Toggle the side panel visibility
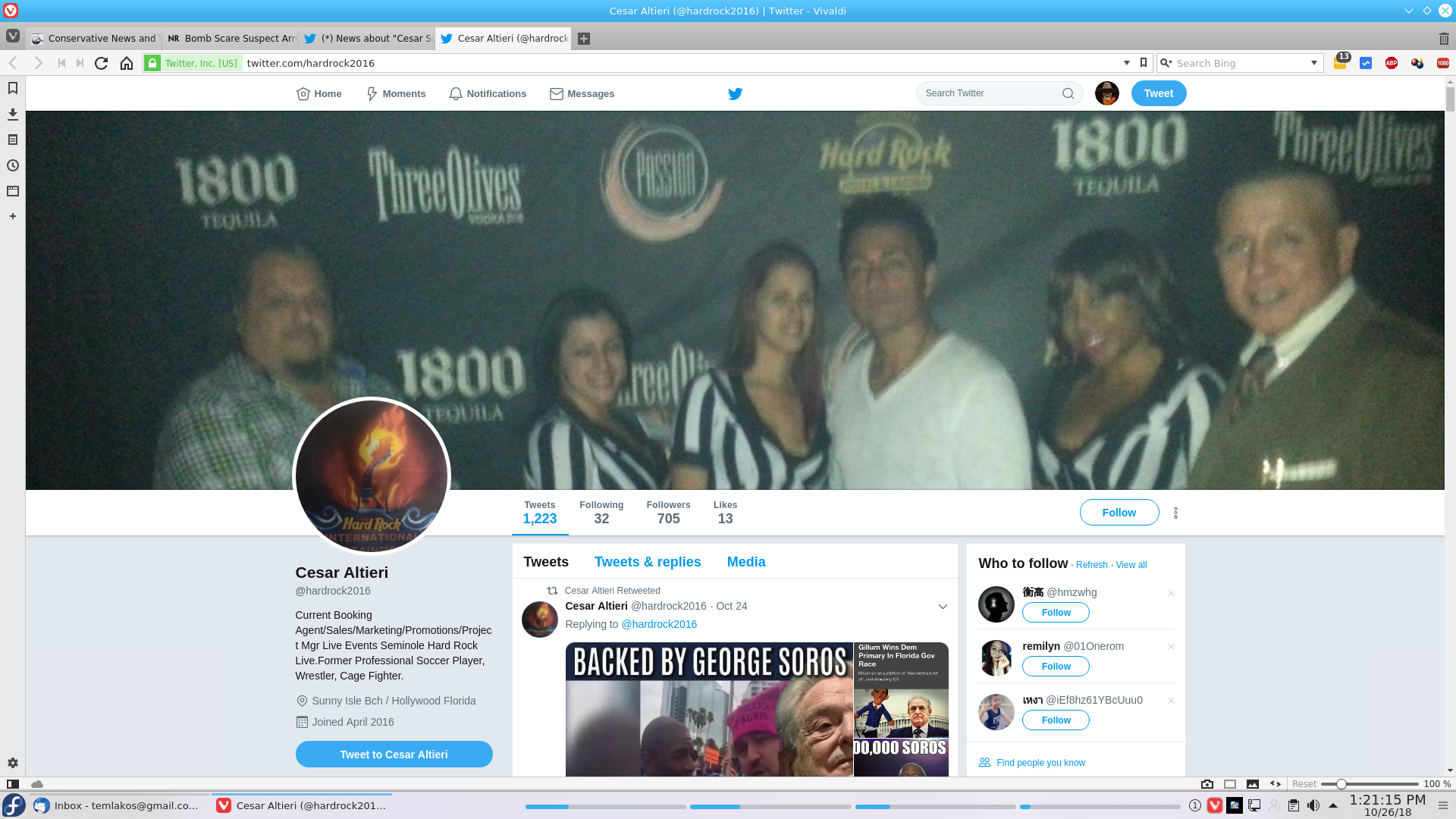This screenshot has height=819, width=1456. pos(13,784)
